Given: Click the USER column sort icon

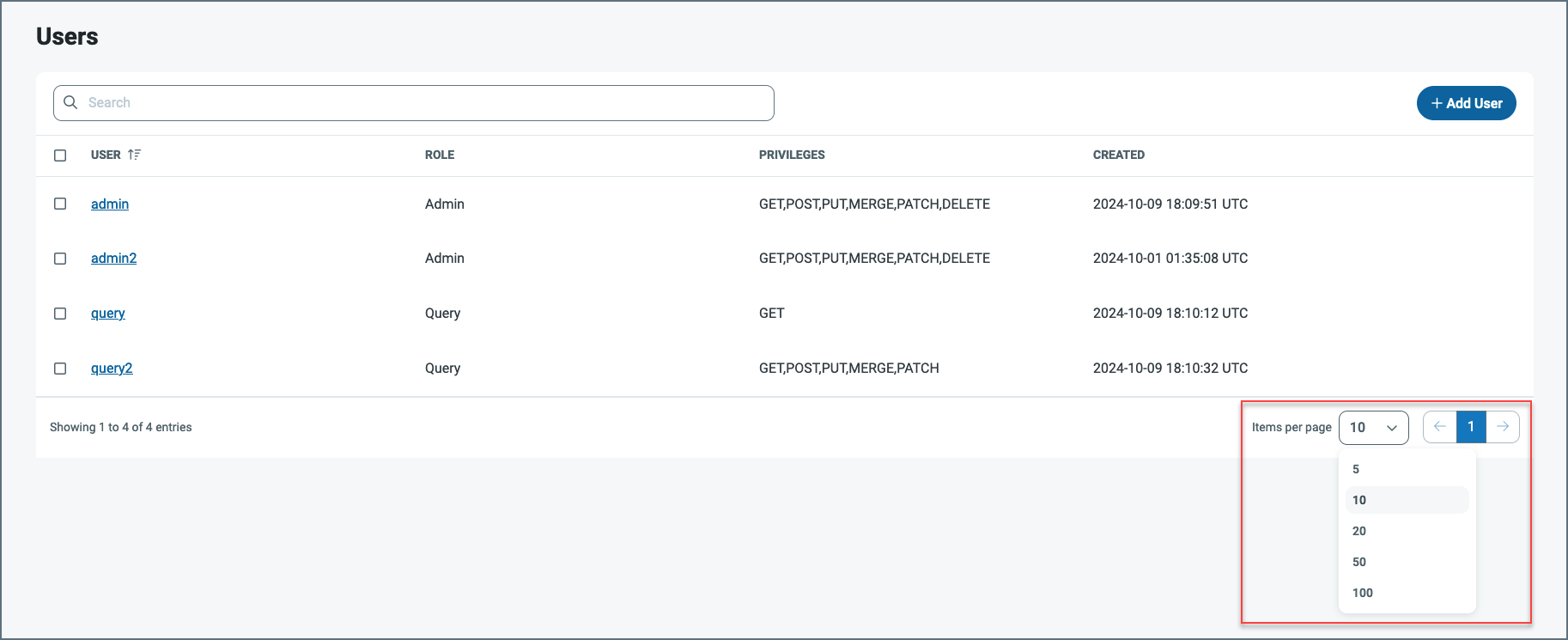Looking at the screenshot, I should click(134, 155).
